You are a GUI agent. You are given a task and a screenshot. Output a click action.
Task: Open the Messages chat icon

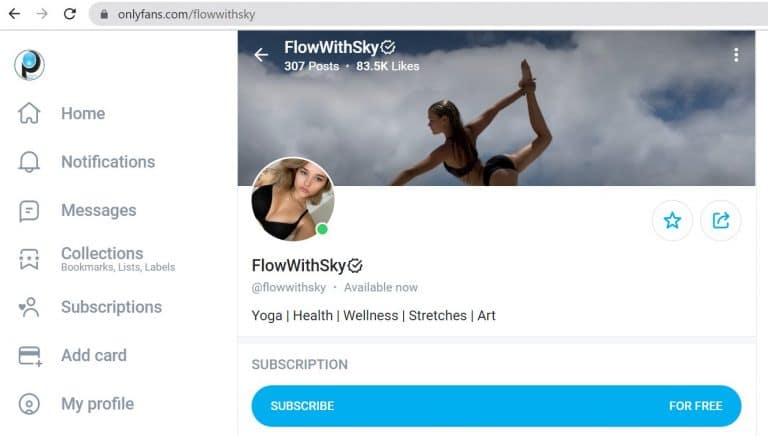(x=29, y=211)
